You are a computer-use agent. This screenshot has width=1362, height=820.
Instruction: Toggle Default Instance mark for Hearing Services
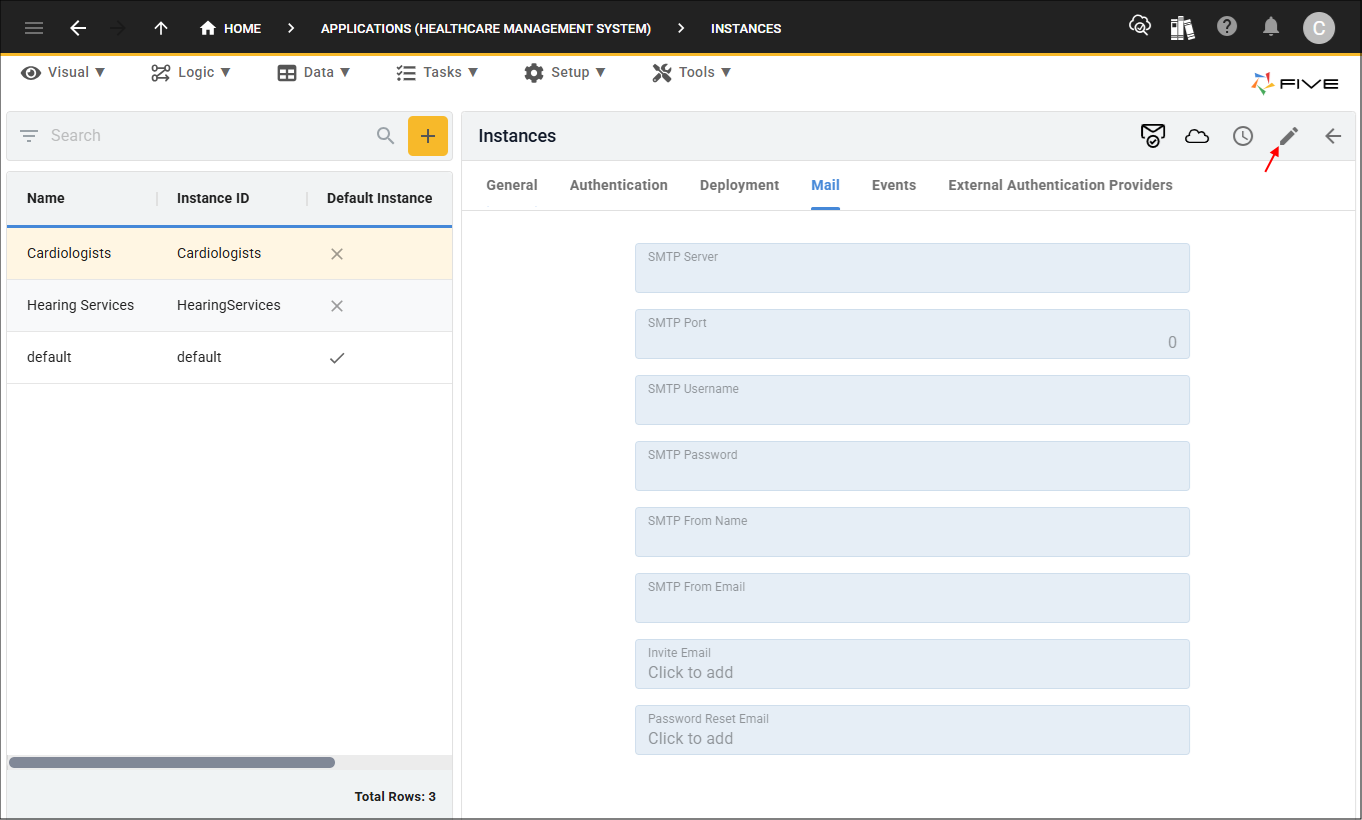pos(337,306)
